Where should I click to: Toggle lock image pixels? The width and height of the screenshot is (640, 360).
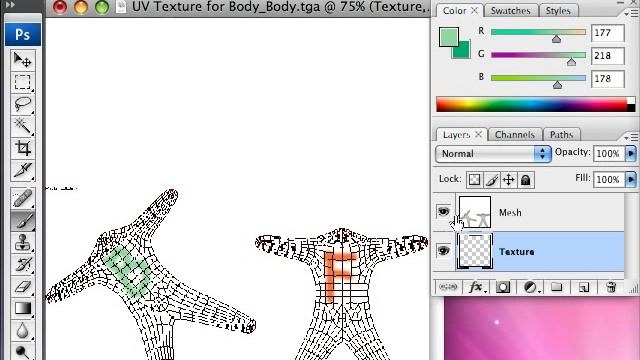(x=491, y=180)
